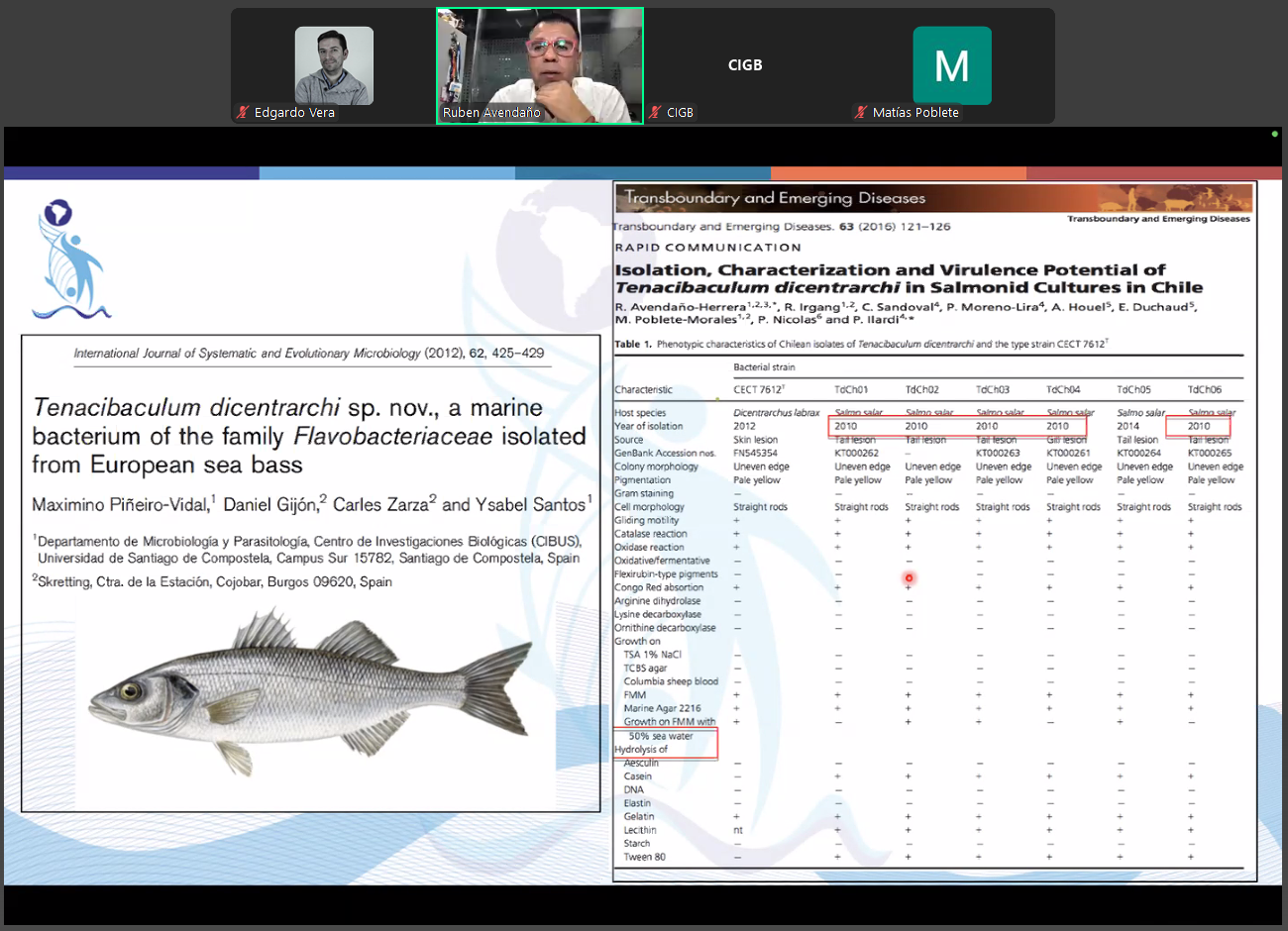Click the 'RAPID COMMUNICATION' heading
Viewport: 1288px width, 931px height.
[707, 248]
